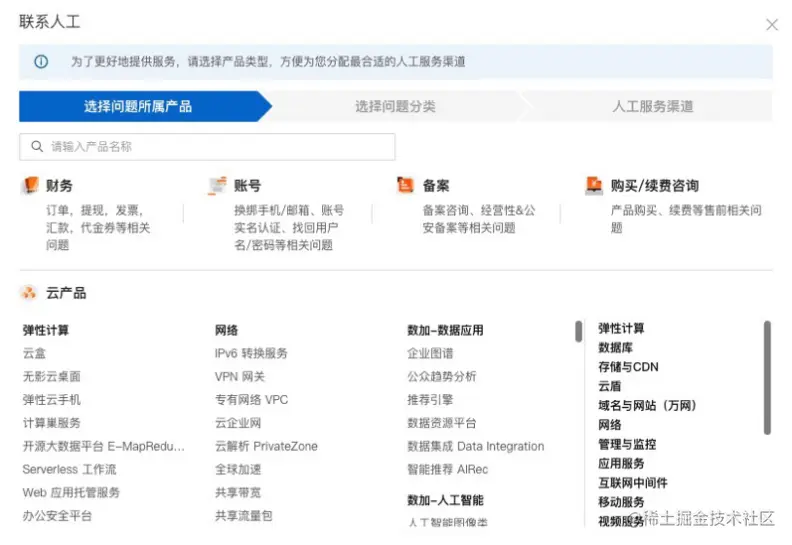Choose the 公众趋势分析 product

click(442, 376)
